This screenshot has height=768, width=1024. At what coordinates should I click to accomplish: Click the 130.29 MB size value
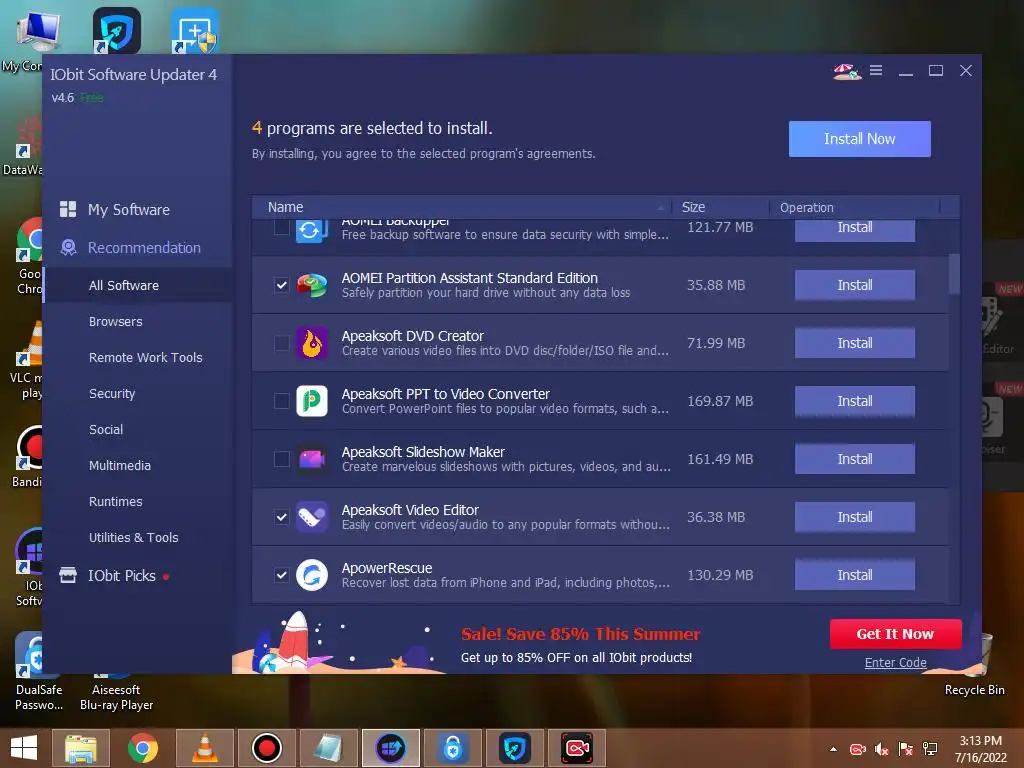tap(720, 575)
